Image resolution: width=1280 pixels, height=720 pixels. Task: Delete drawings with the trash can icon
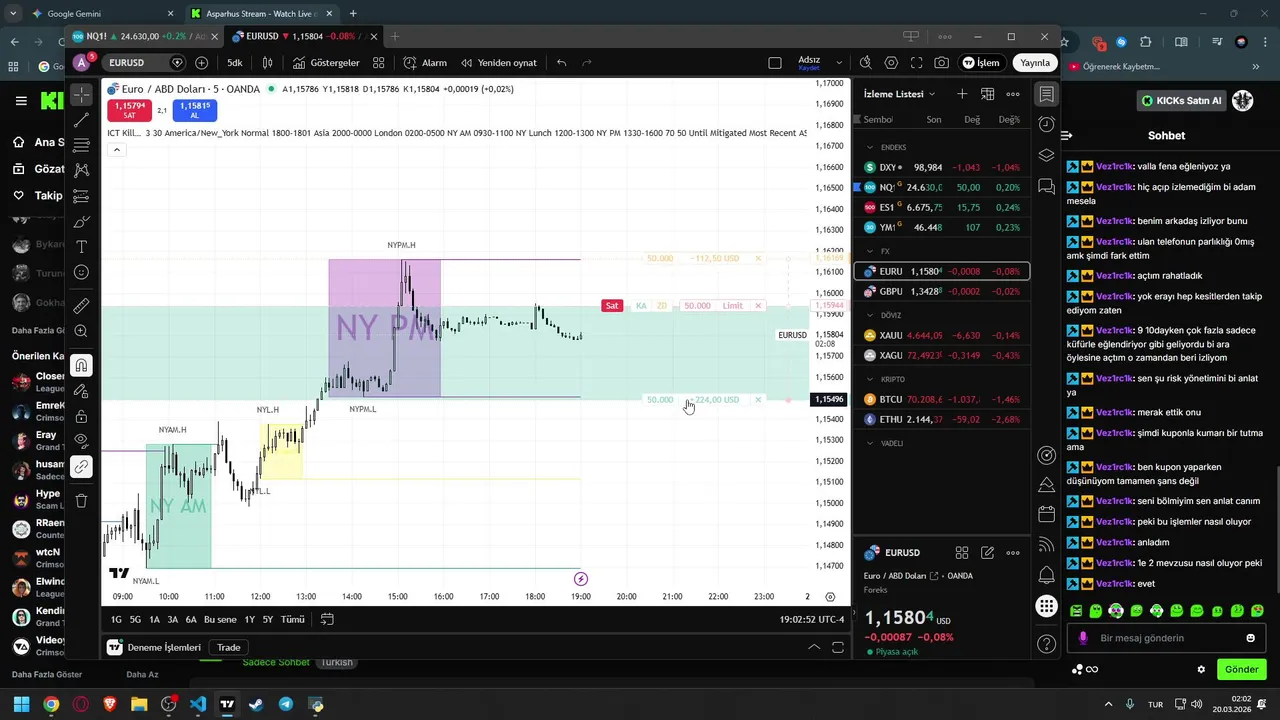[82, 500]
